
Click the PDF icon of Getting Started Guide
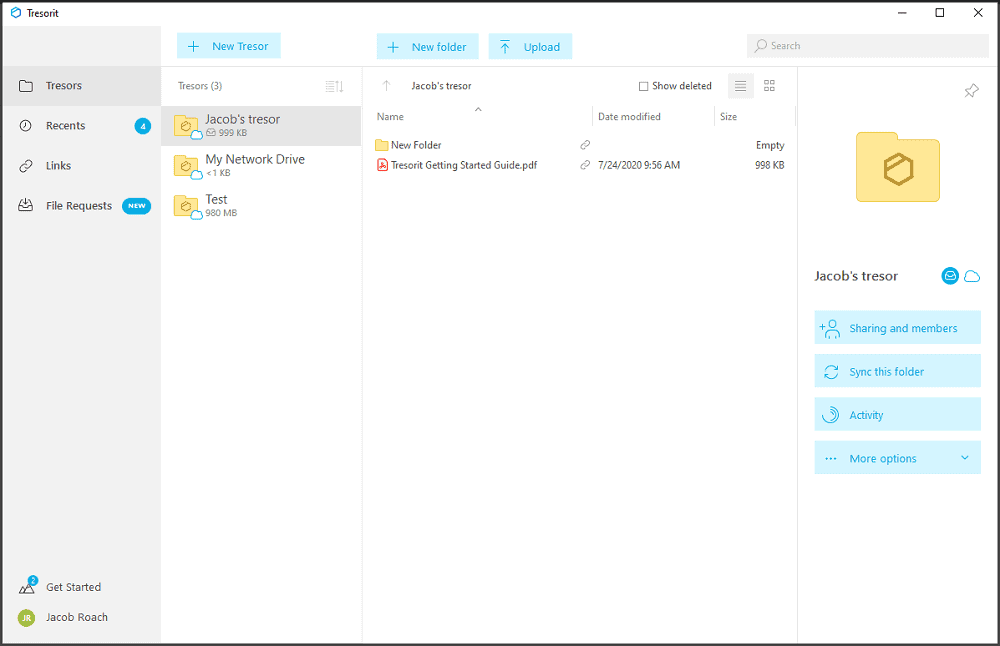[x=382, y=165]
